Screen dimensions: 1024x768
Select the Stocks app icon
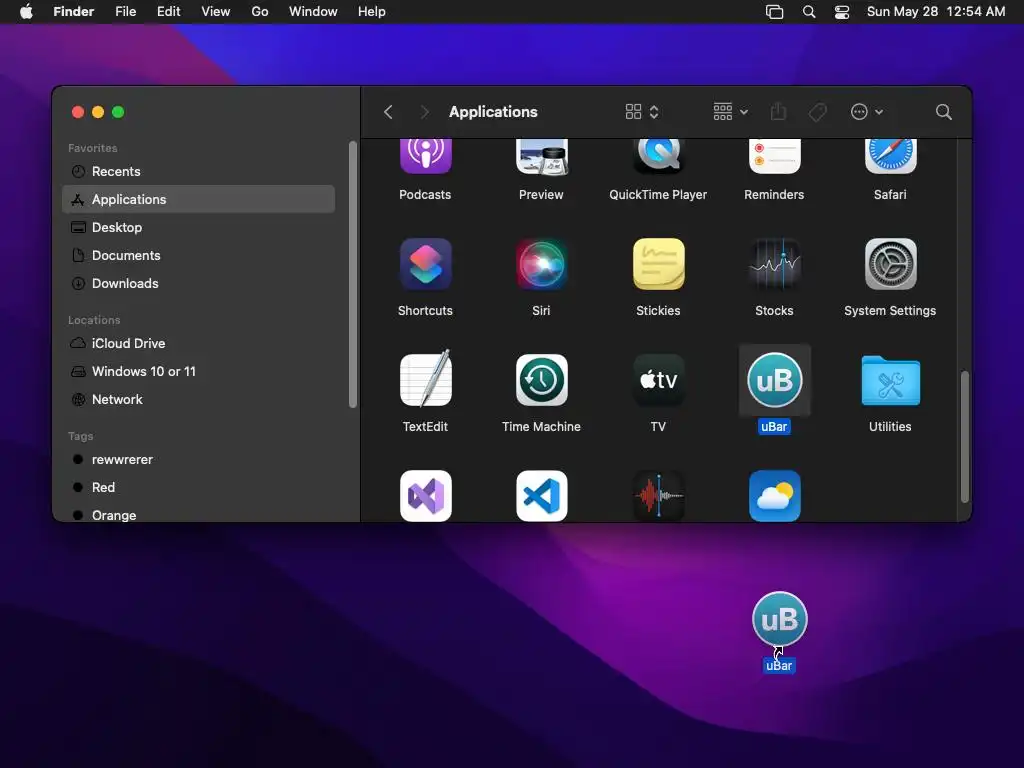pyautogui.click(x=775, y=264)
